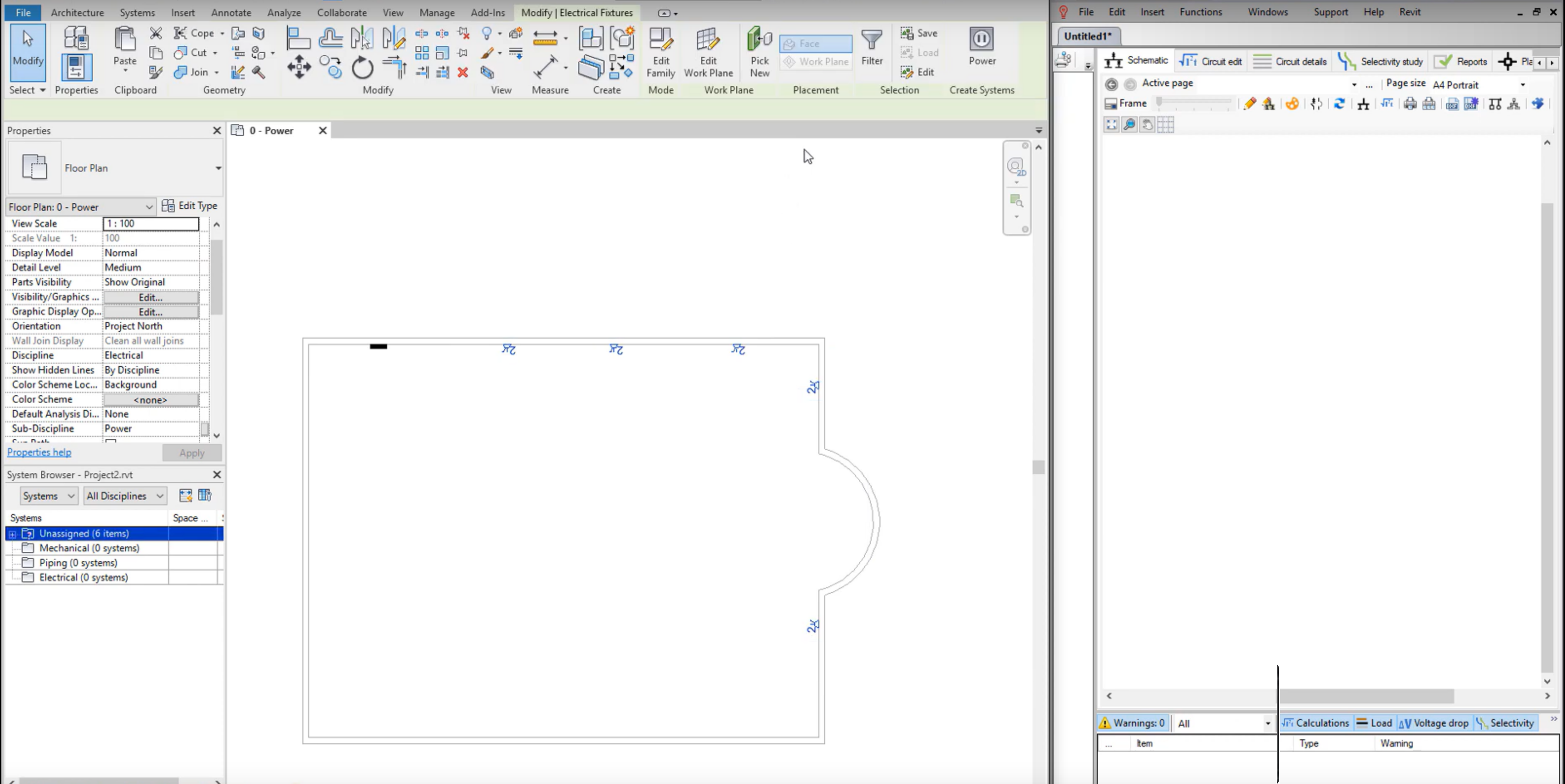Click the schematic horizontal scrollbar thumb

click(x=1366, y=696)
